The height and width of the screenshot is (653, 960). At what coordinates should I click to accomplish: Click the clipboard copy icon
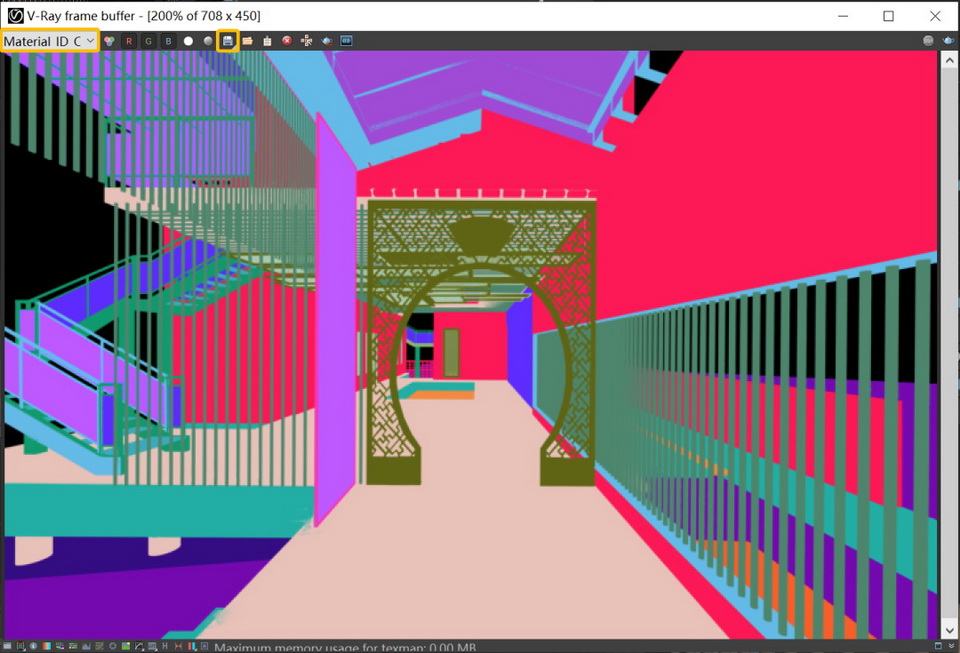pyautogui.click(x=267, y=41)
